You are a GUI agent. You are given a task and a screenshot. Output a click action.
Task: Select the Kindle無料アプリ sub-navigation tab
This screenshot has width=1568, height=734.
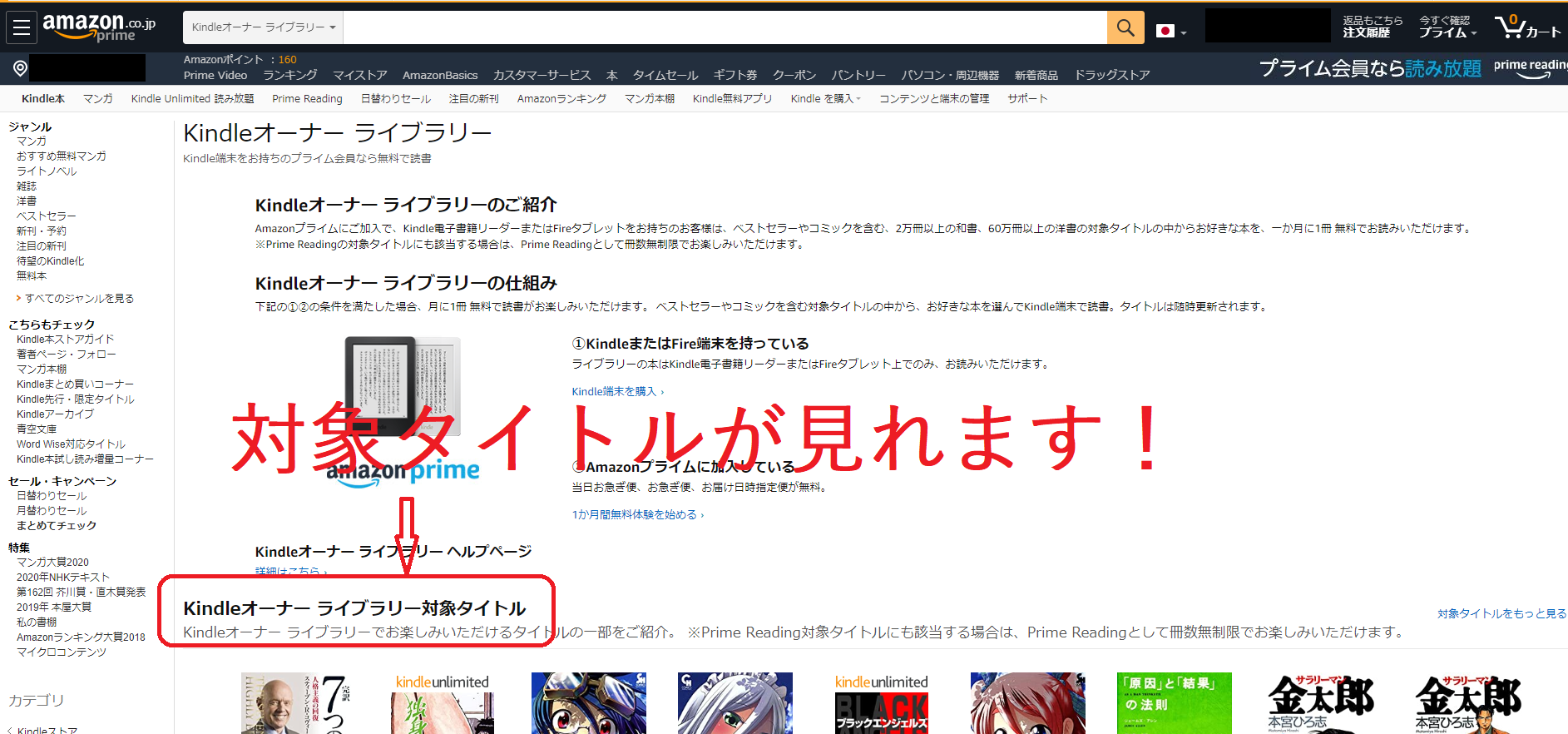pyautogui.click(x=732, y=98)
